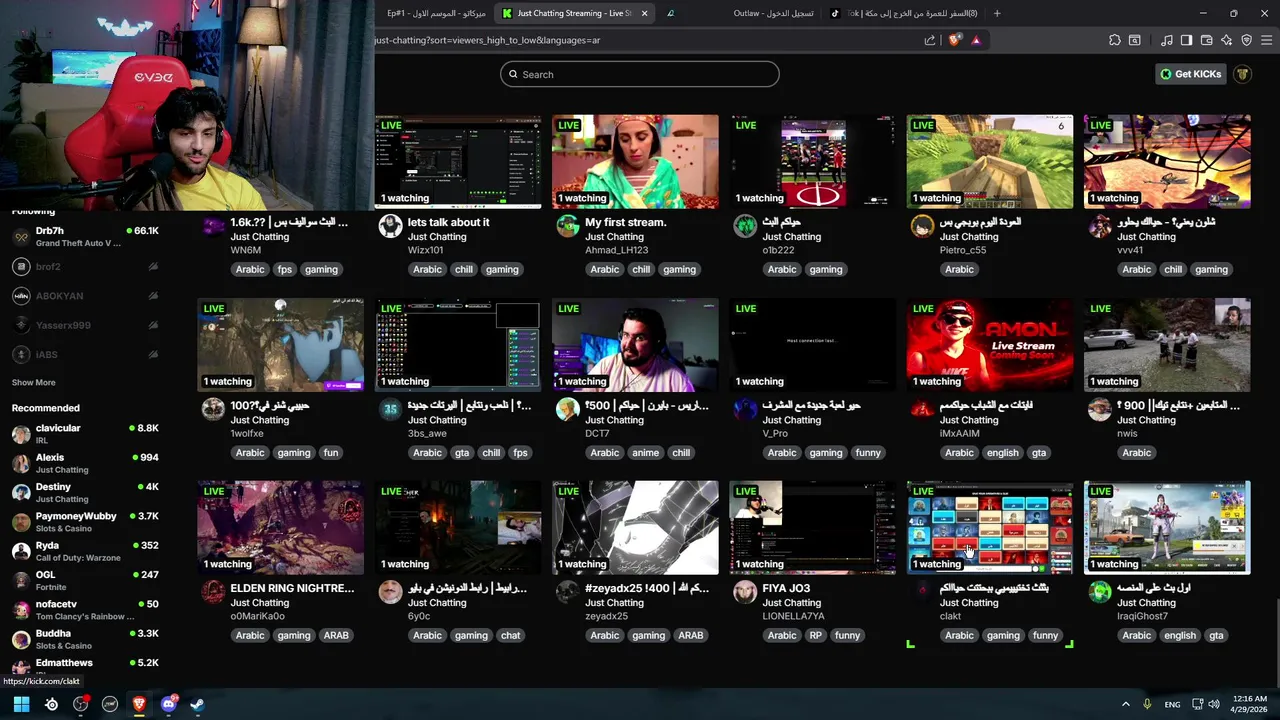The image size is (1280, 720).
Task: Open Ahmad_LH123 channel avatar
Action: (567, 226)
